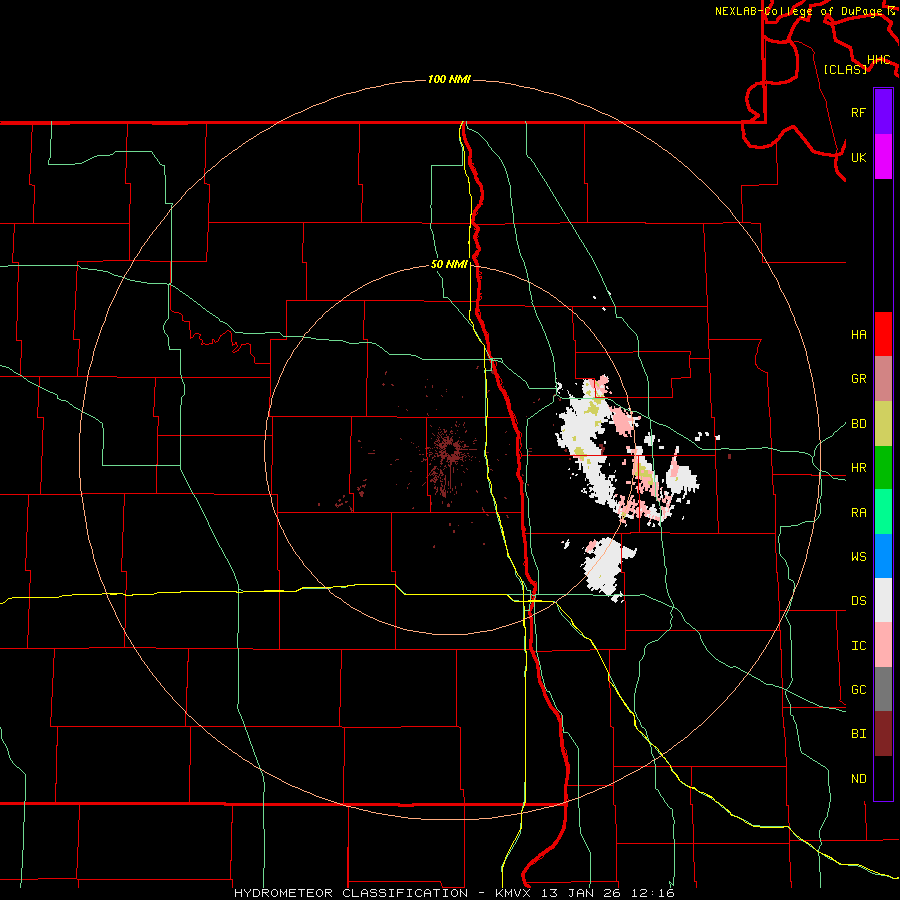Click the 'RA' legend label
The image size is (900, 900).
coord(858,513)
